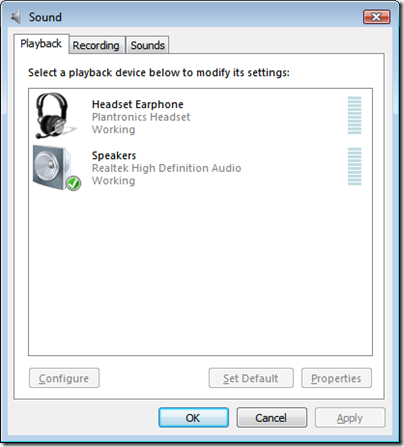
Task: Click the Plantronics Headset description text
Action: pos(141,117)
